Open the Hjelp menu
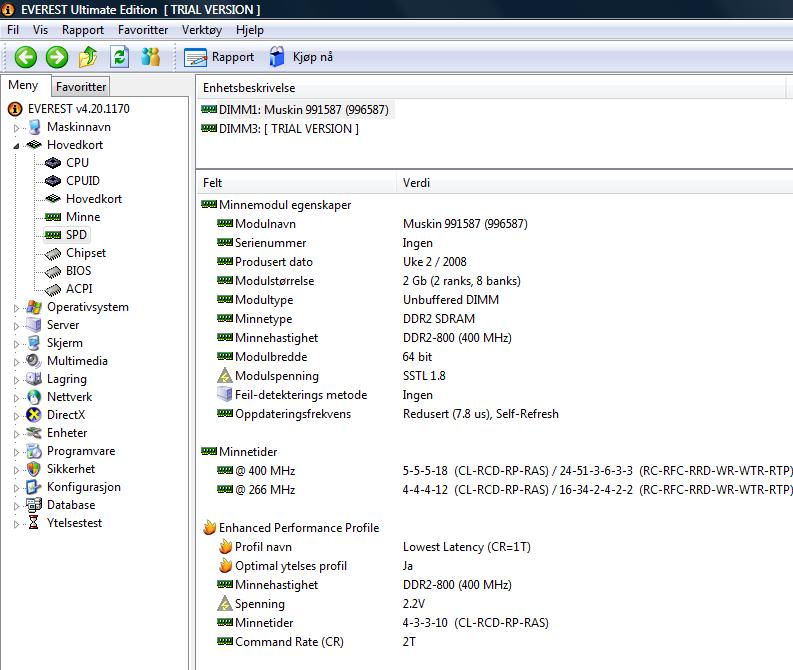Screen dimensions: 793x670 [250, 30]
